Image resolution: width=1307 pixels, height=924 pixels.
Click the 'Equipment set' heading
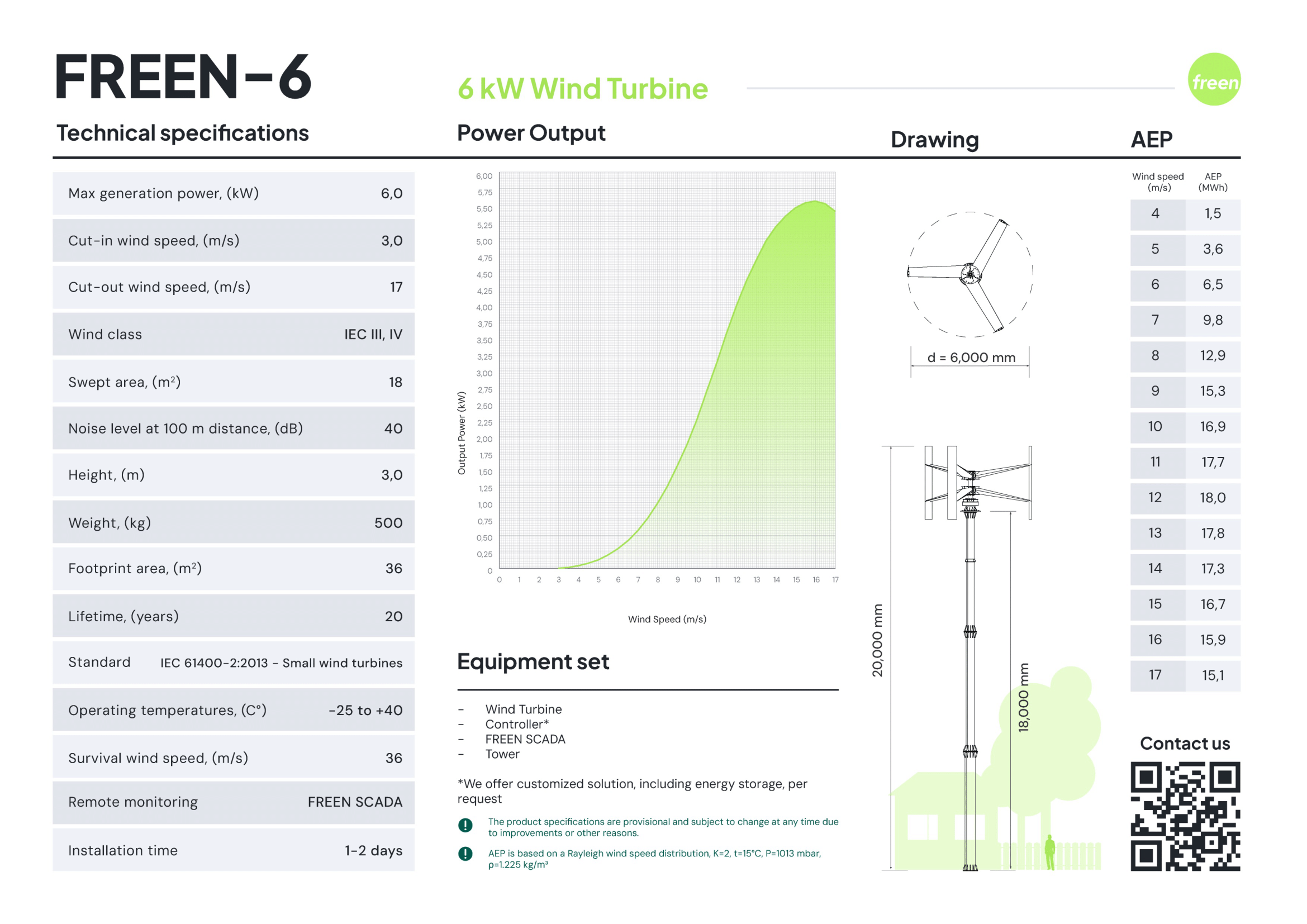(533, 661)
